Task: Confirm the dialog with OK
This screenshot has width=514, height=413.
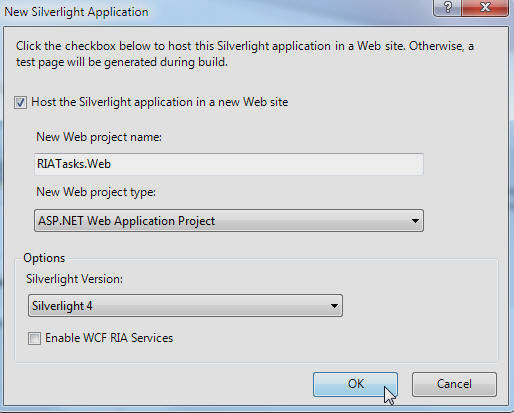Action: pos(355,384)
